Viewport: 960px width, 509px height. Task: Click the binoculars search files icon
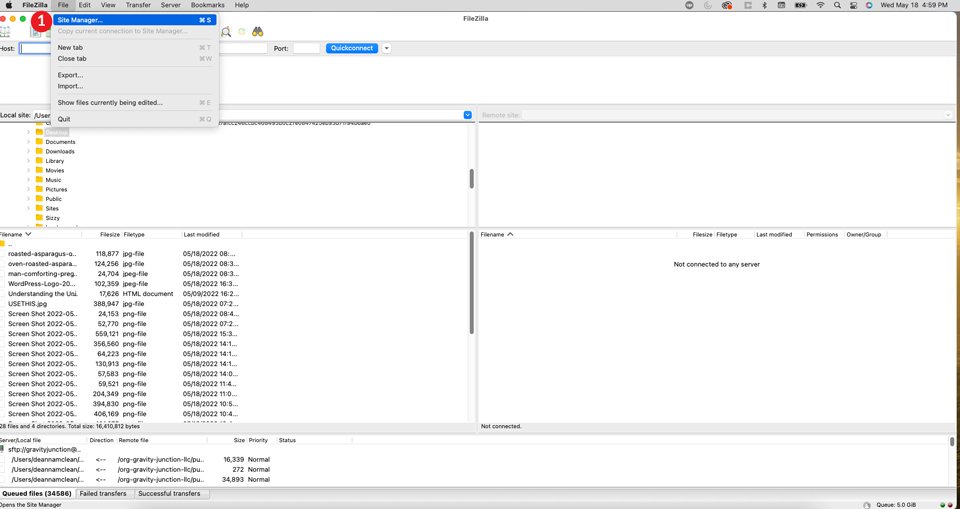(257, 32)
